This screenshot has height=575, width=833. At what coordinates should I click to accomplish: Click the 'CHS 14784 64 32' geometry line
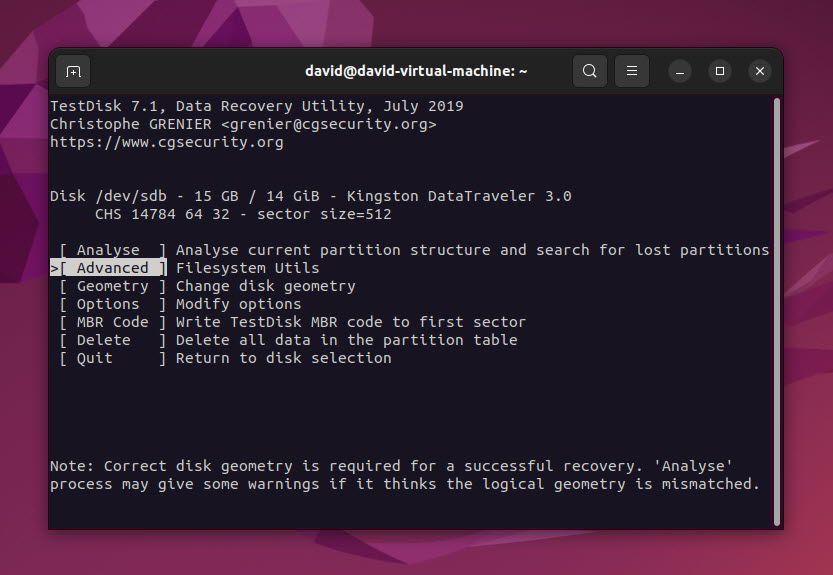click(x=243, y=214)
